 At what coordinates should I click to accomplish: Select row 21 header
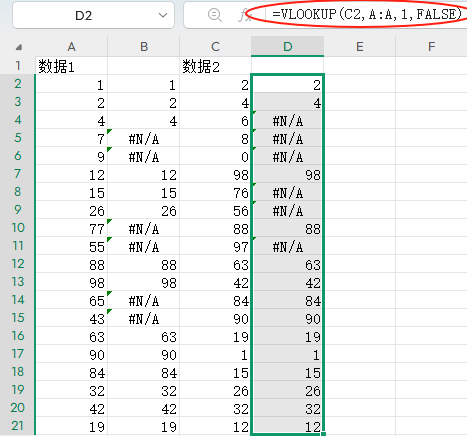[18, 426]
